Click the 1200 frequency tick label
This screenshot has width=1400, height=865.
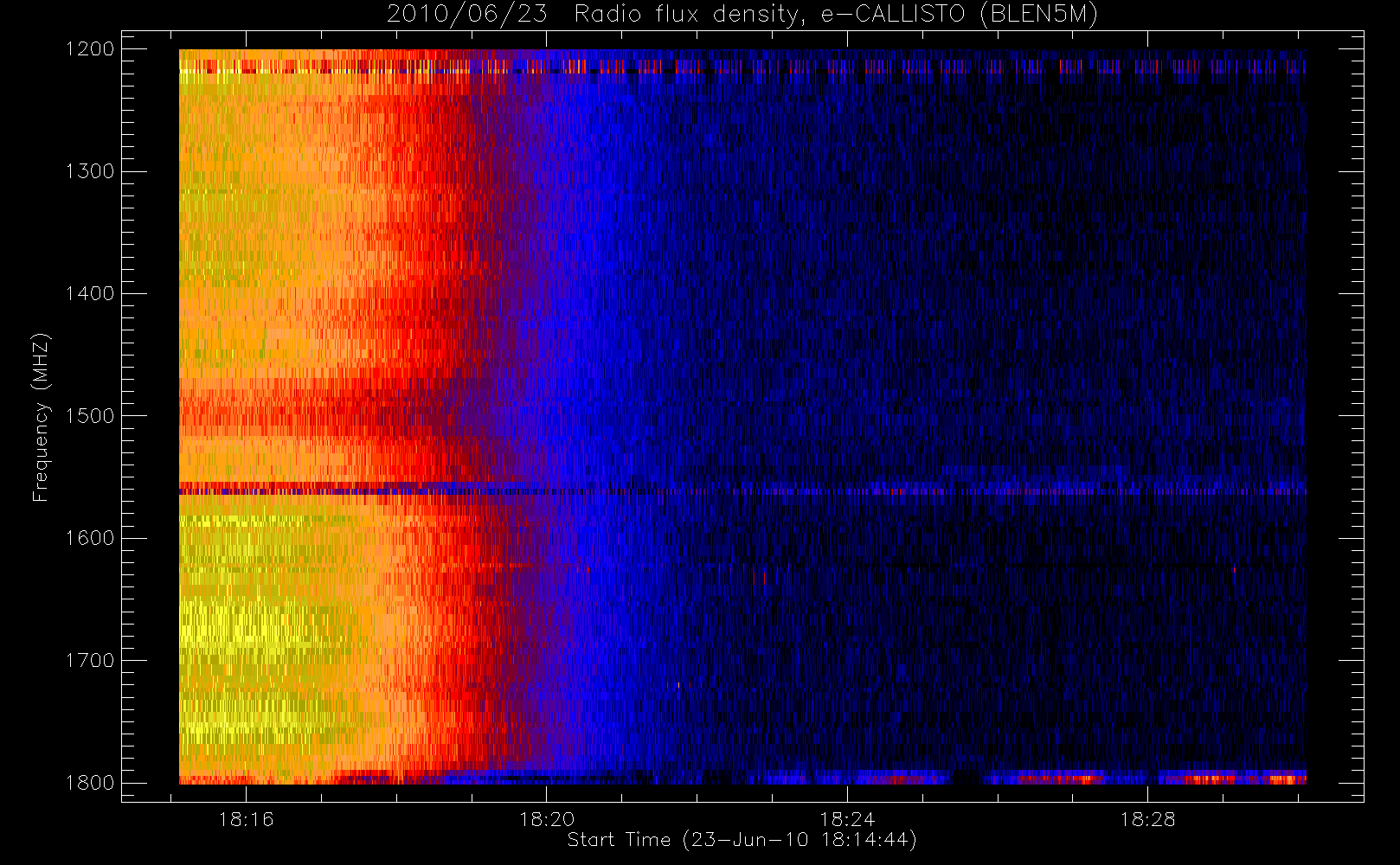pyautogui.click(x=90, y=49)
